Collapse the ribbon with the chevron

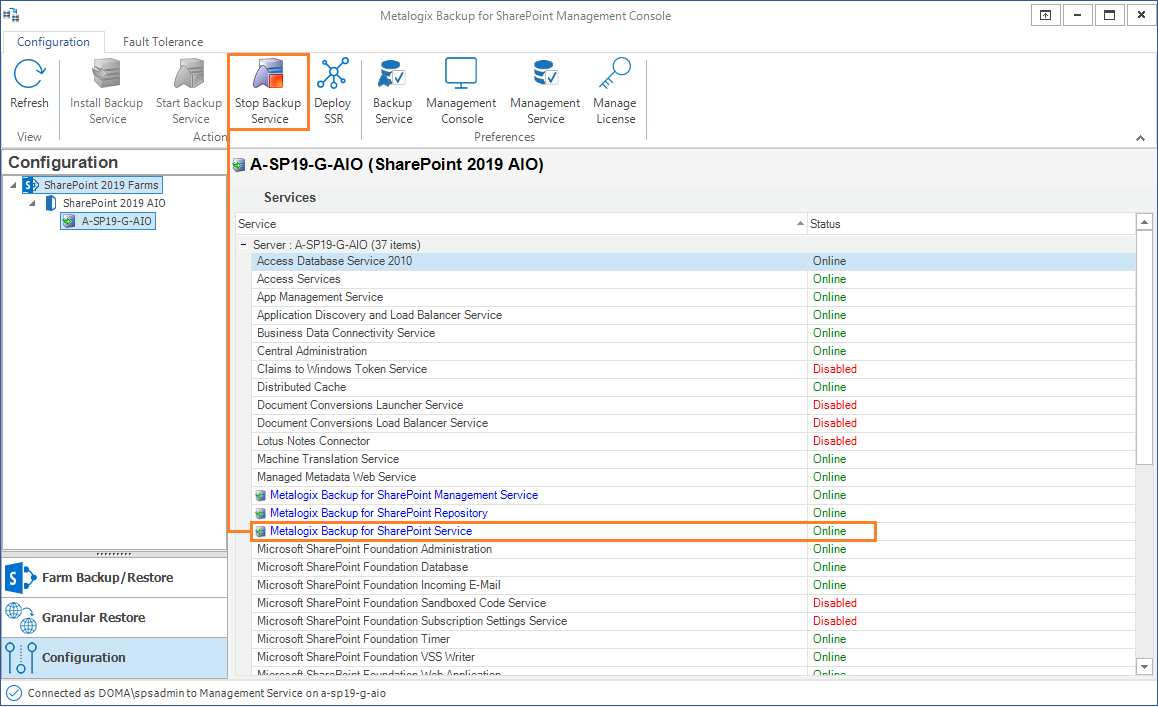[1140, 138]
